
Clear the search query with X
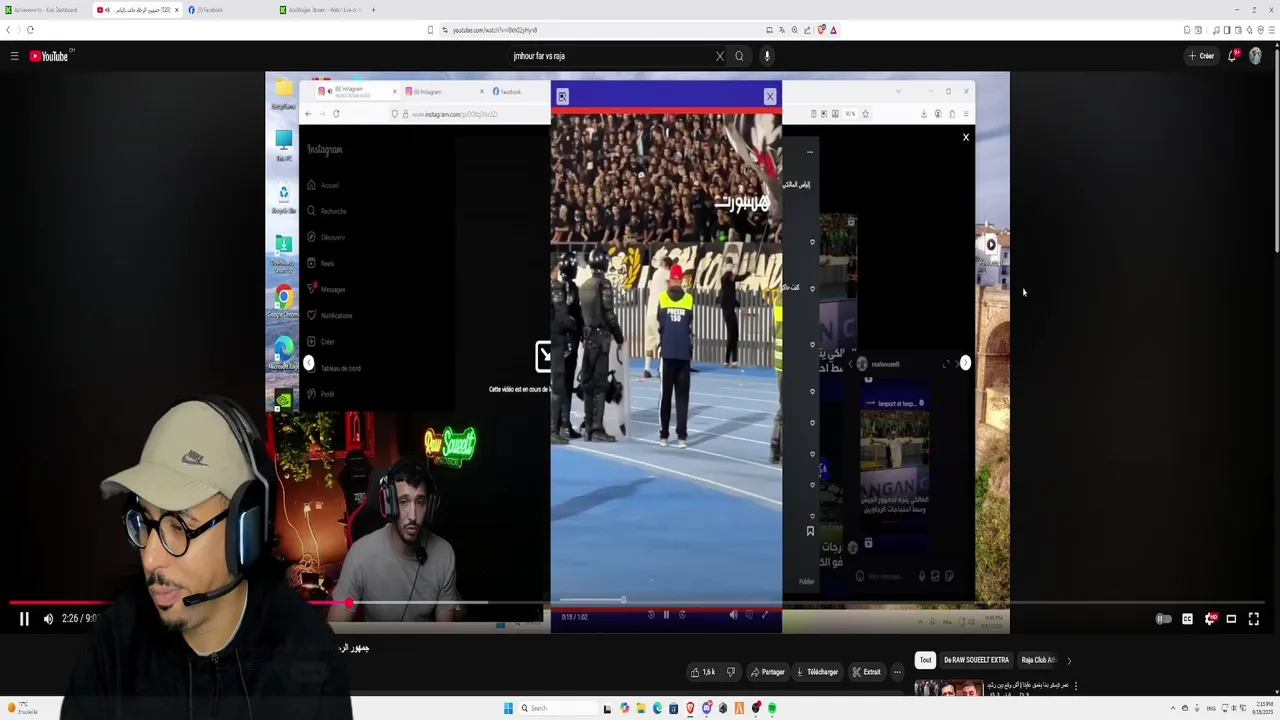tap(719, 56)
